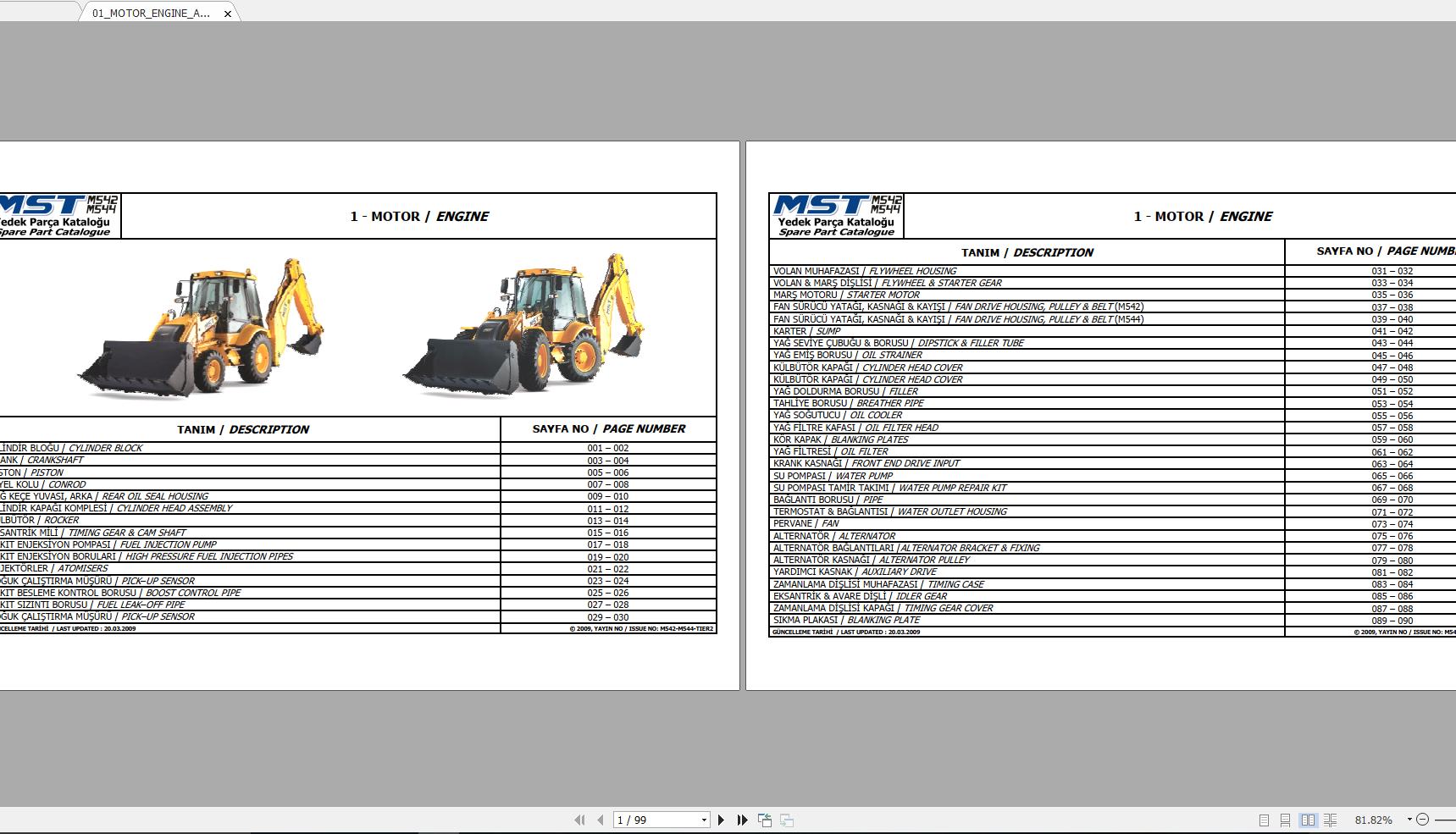
Task: Select zoom out minus icon
Action: (1424, 820)
